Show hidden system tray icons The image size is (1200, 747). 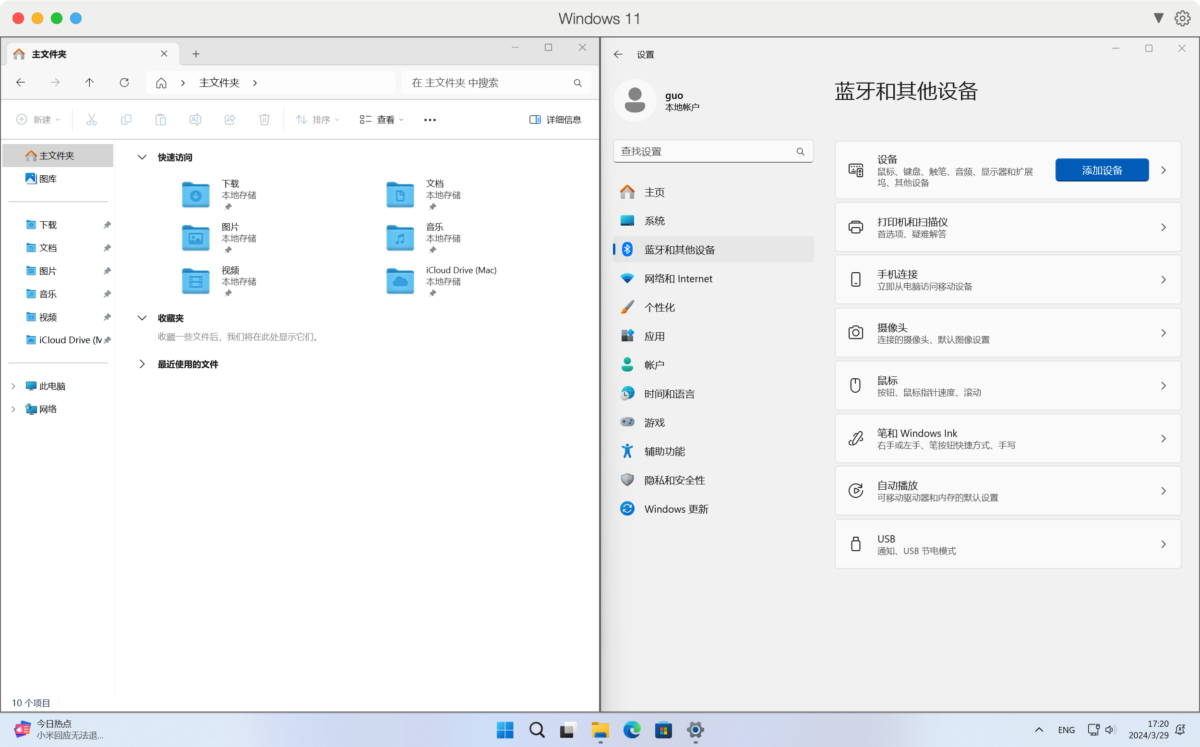pyautogui.click(x=1039, y=730)
